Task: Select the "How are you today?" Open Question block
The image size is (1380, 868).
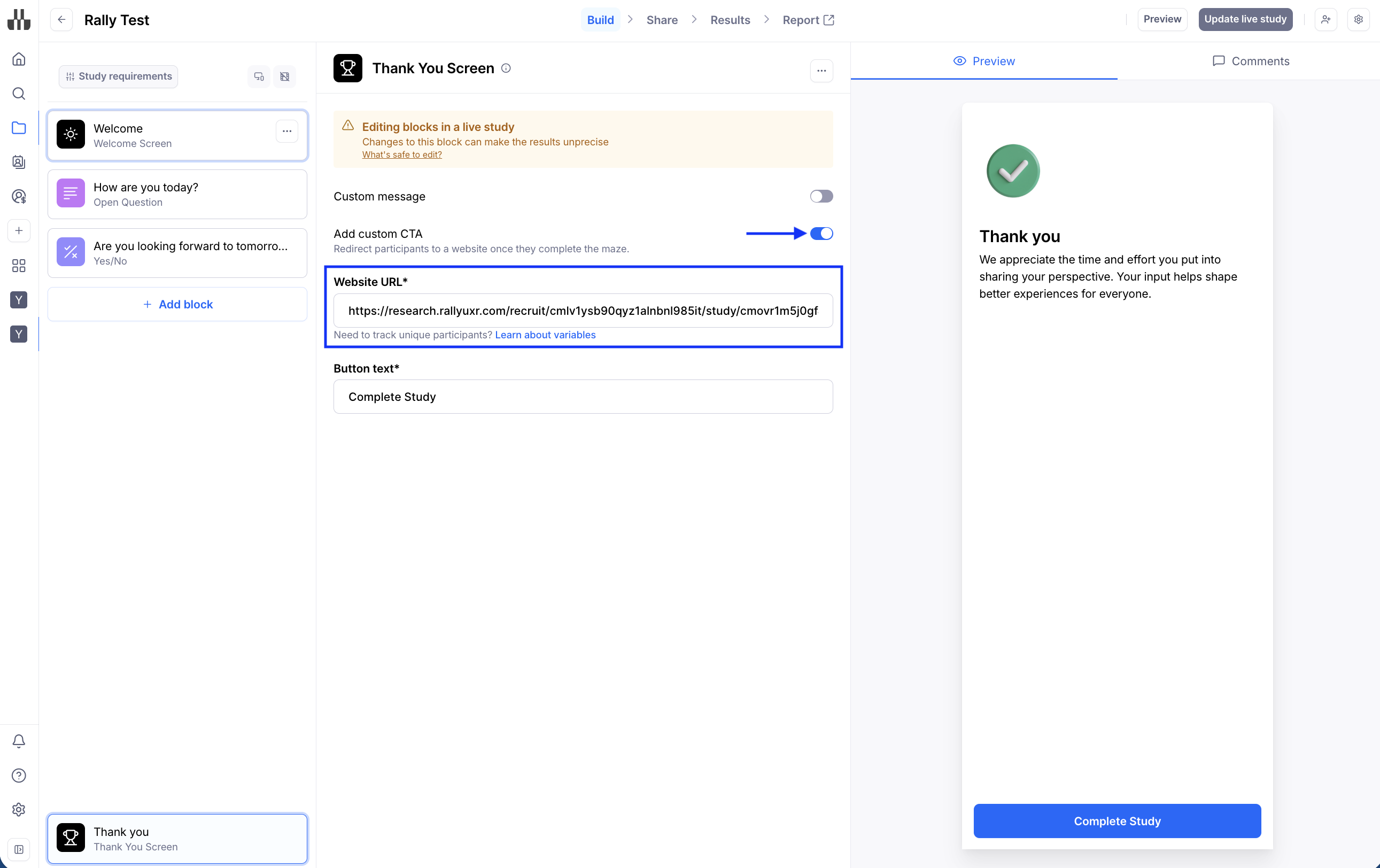Action: tap(177, 194)
